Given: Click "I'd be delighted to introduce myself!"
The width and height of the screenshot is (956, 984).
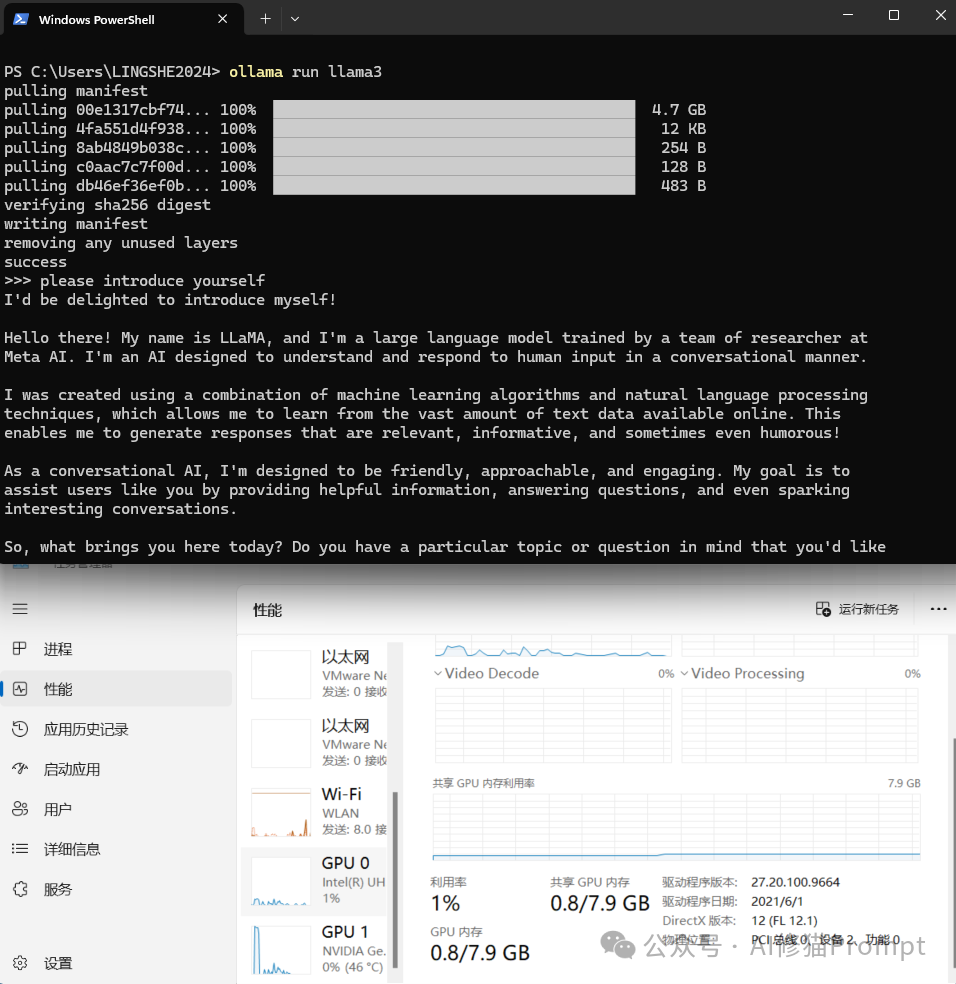Looking at the screenshot, I should click(x=170, y=300).
